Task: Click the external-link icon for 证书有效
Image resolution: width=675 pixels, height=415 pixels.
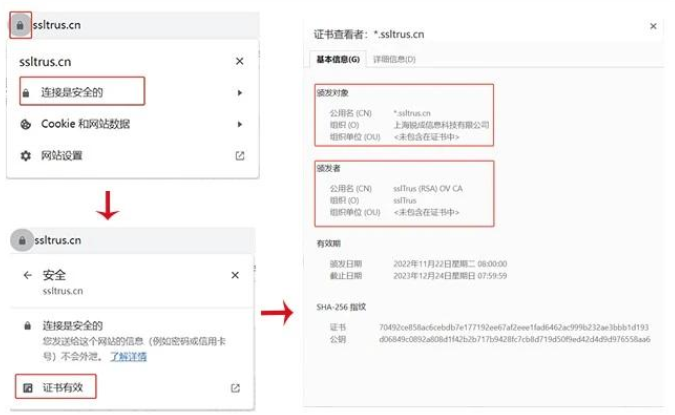Action: tap(235, 388)
